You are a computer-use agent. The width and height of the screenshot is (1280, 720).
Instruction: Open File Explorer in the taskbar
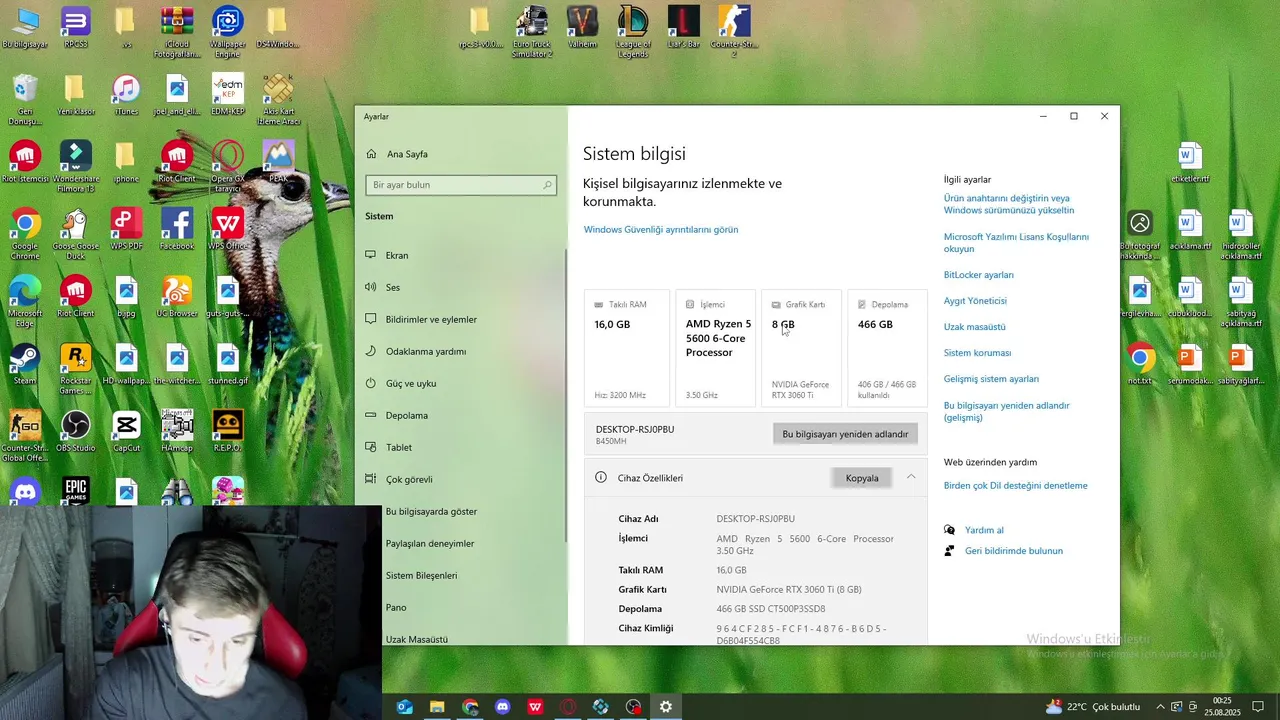(x=437, y=706)
